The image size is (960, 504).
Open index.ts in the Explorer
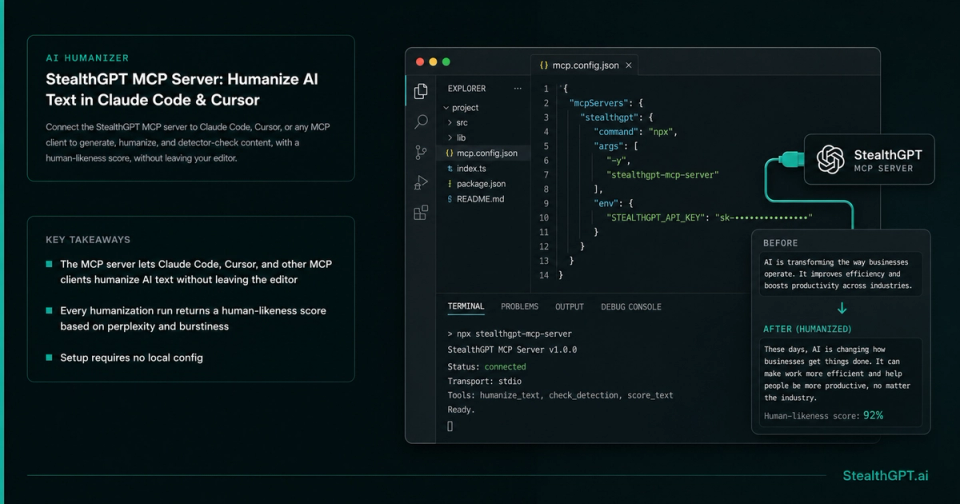467,168
